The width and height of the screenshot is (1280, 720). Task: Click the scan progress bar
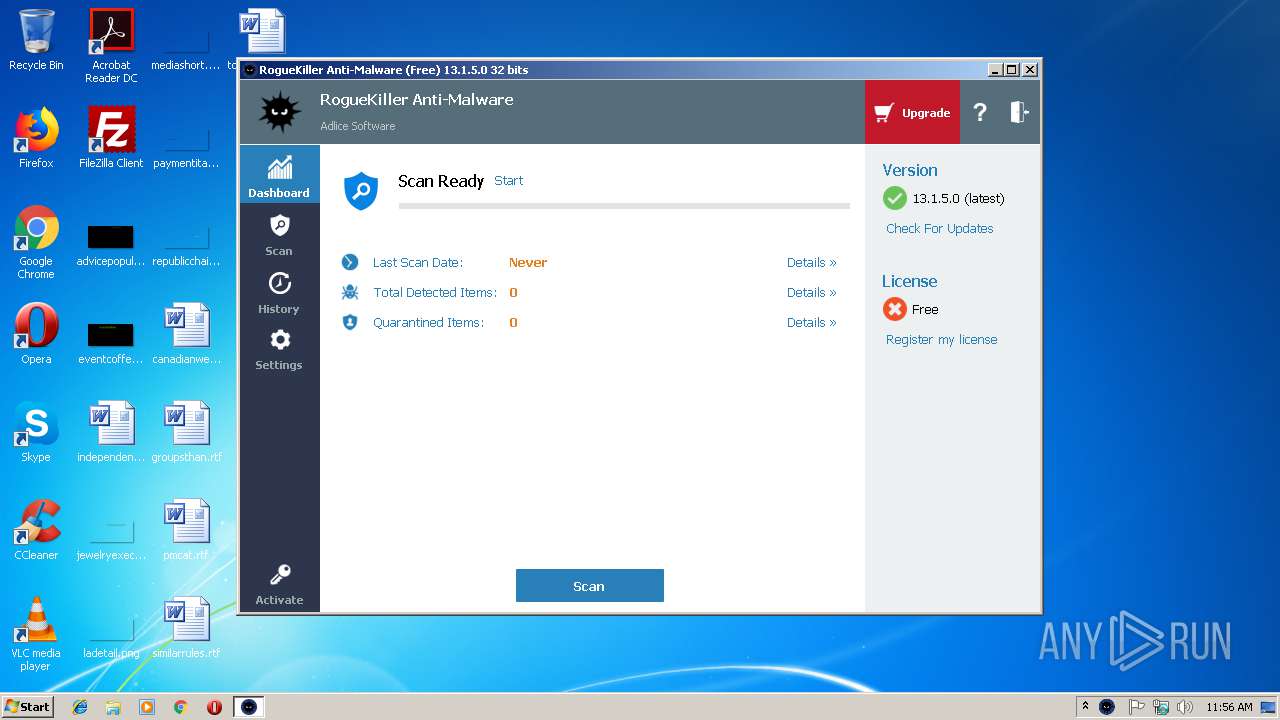coord(624,206)
